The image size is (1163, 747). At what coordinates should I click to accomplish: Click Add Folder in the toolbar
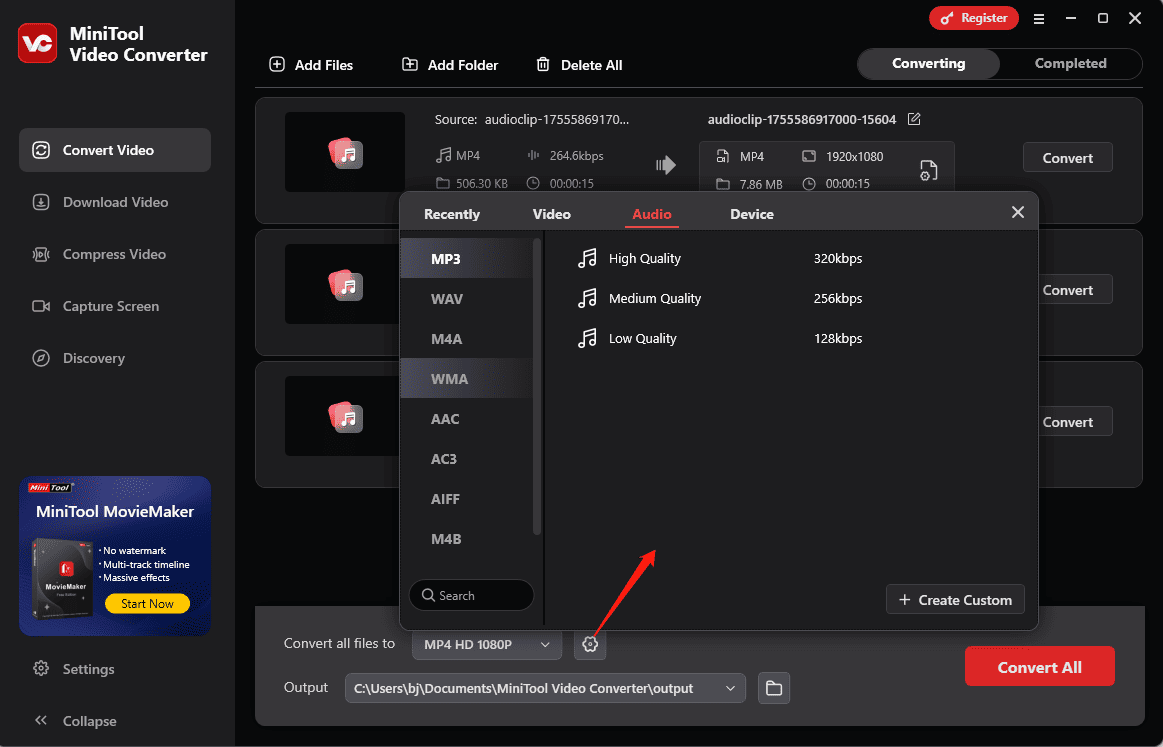coord(449,65)
